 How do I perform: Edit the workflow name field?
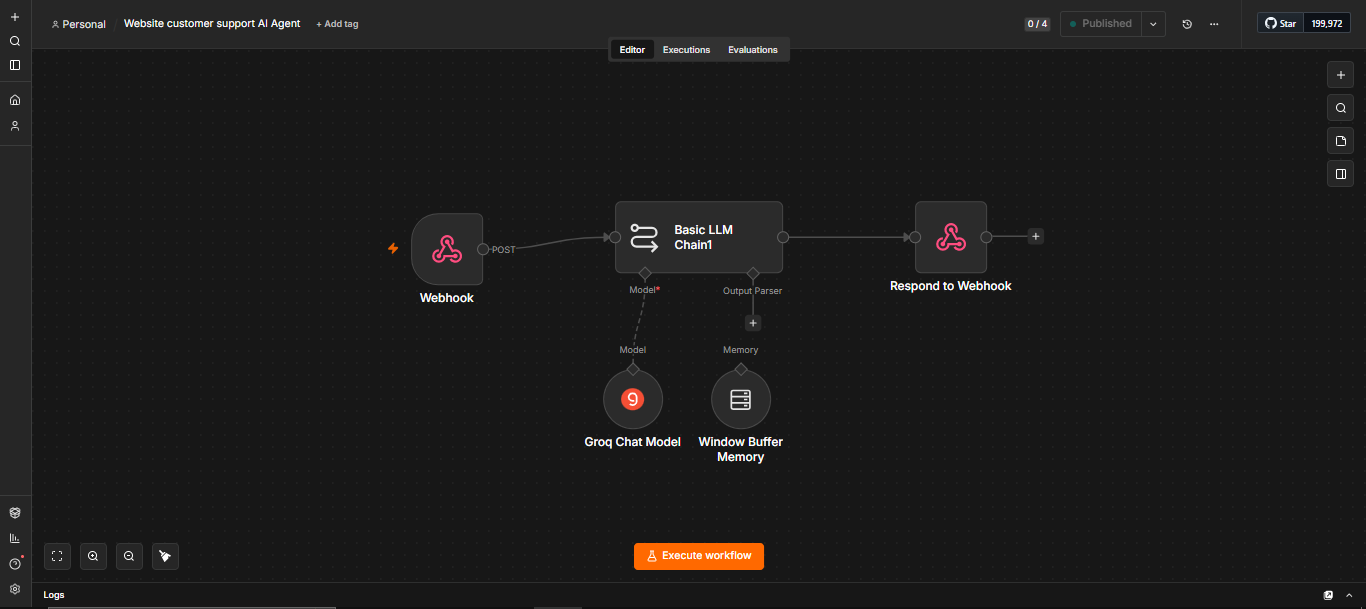tap(212, 24)
